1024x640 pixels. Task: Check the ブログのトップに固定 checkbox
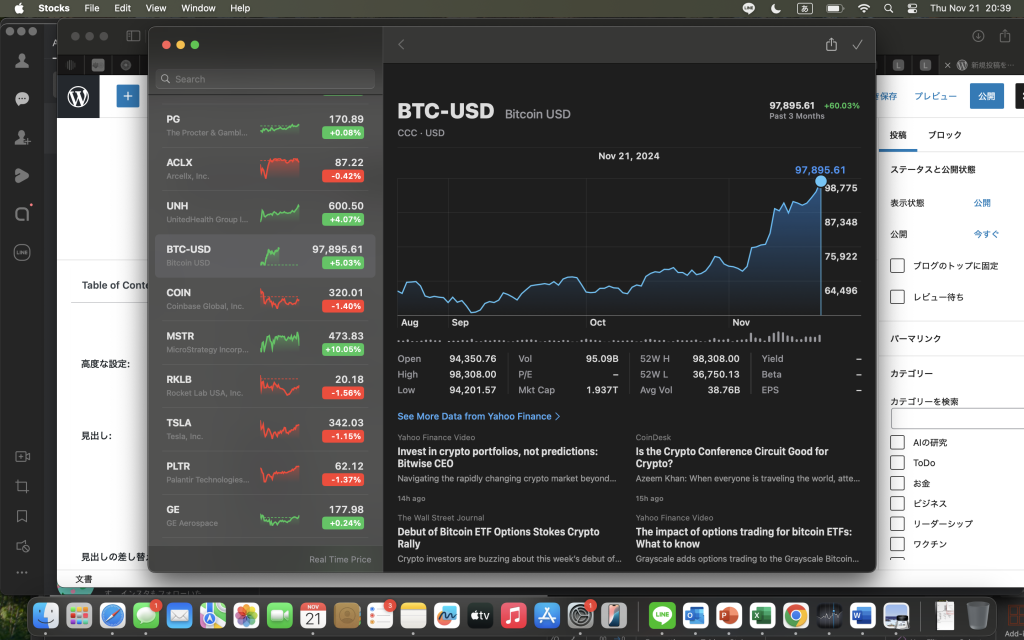[896, 265]
